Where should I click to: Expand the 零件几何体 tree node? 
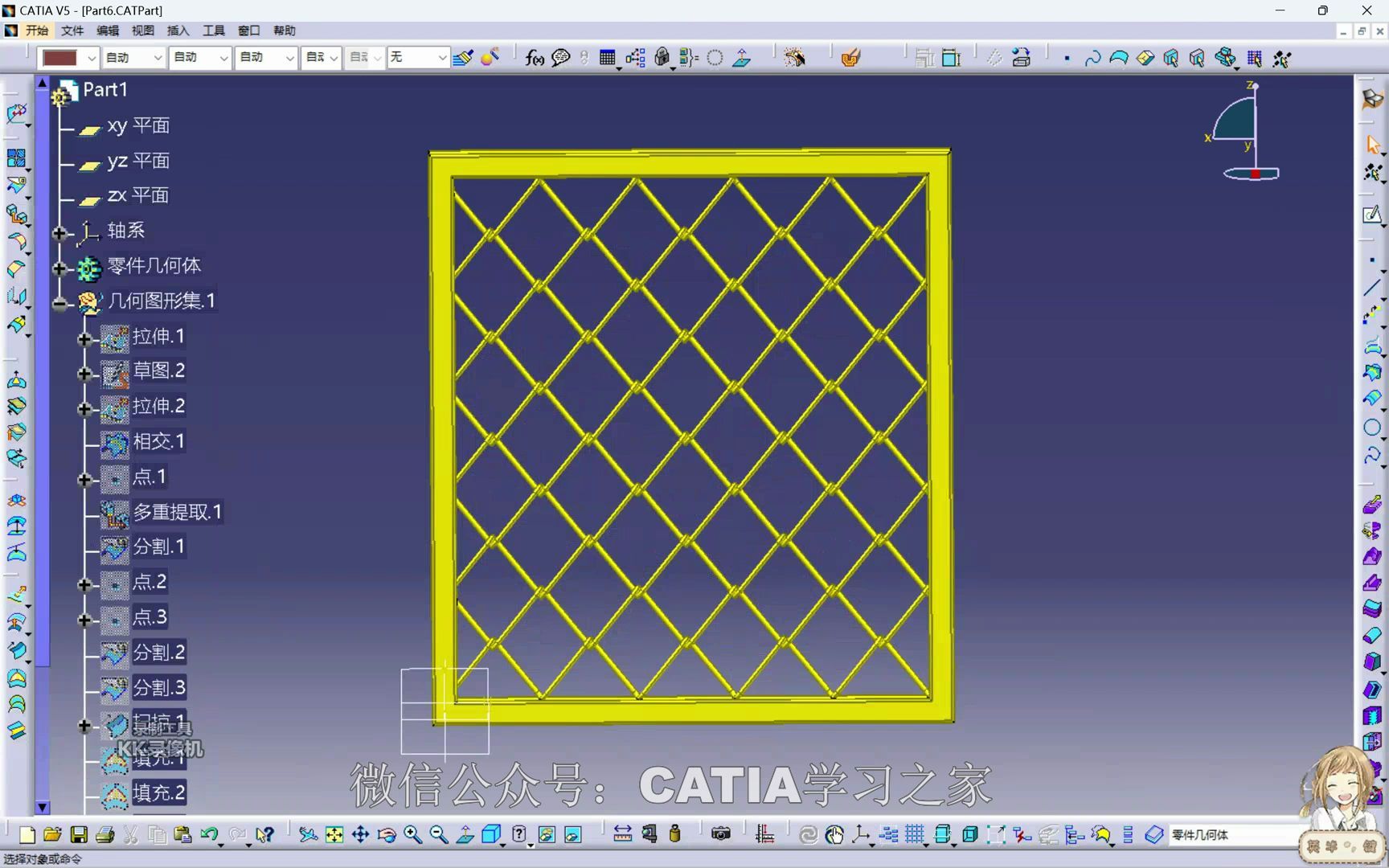59,268
